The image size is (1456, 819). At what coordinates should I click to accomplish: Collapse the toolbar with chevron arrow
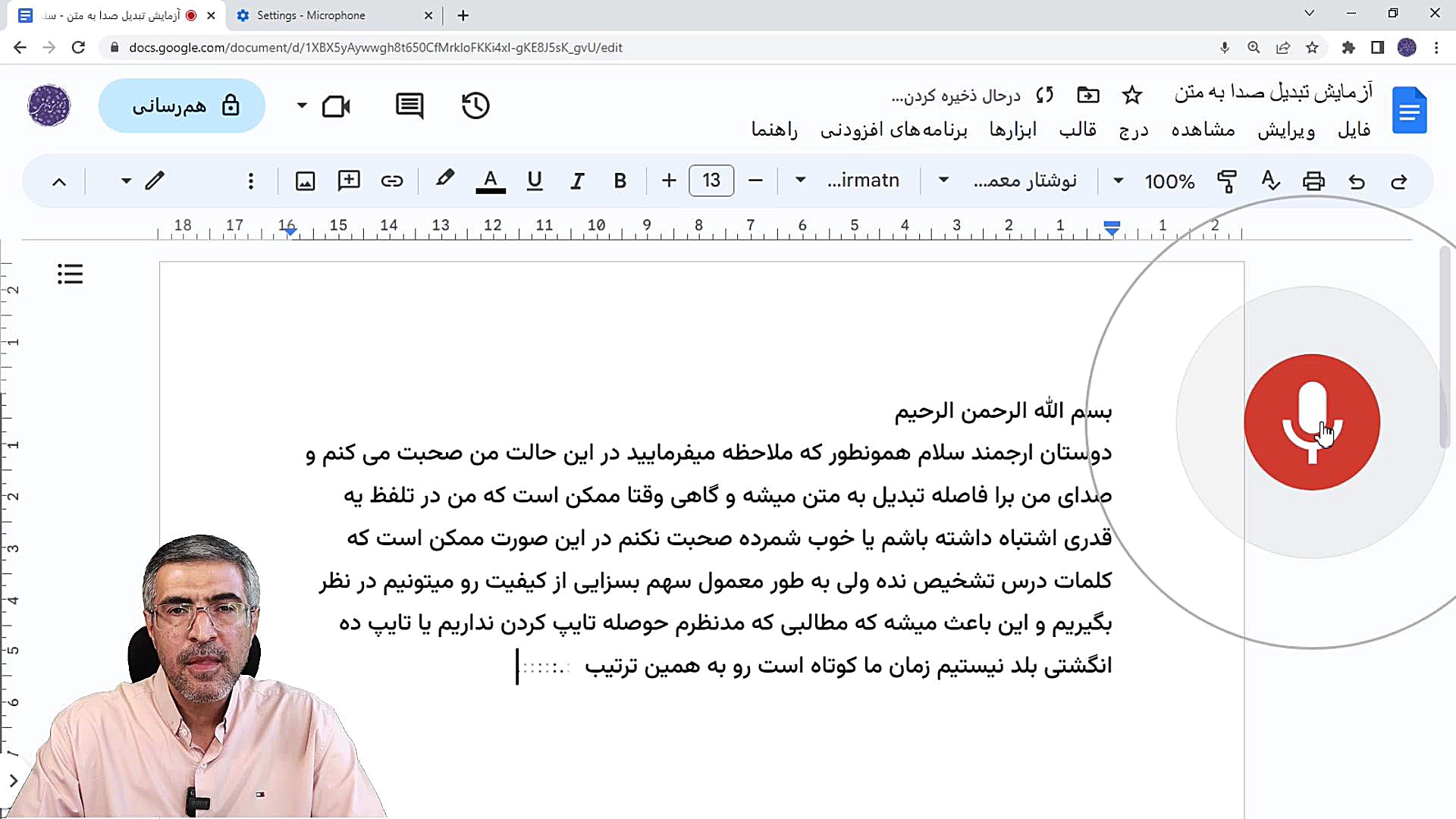pos(58,181)
